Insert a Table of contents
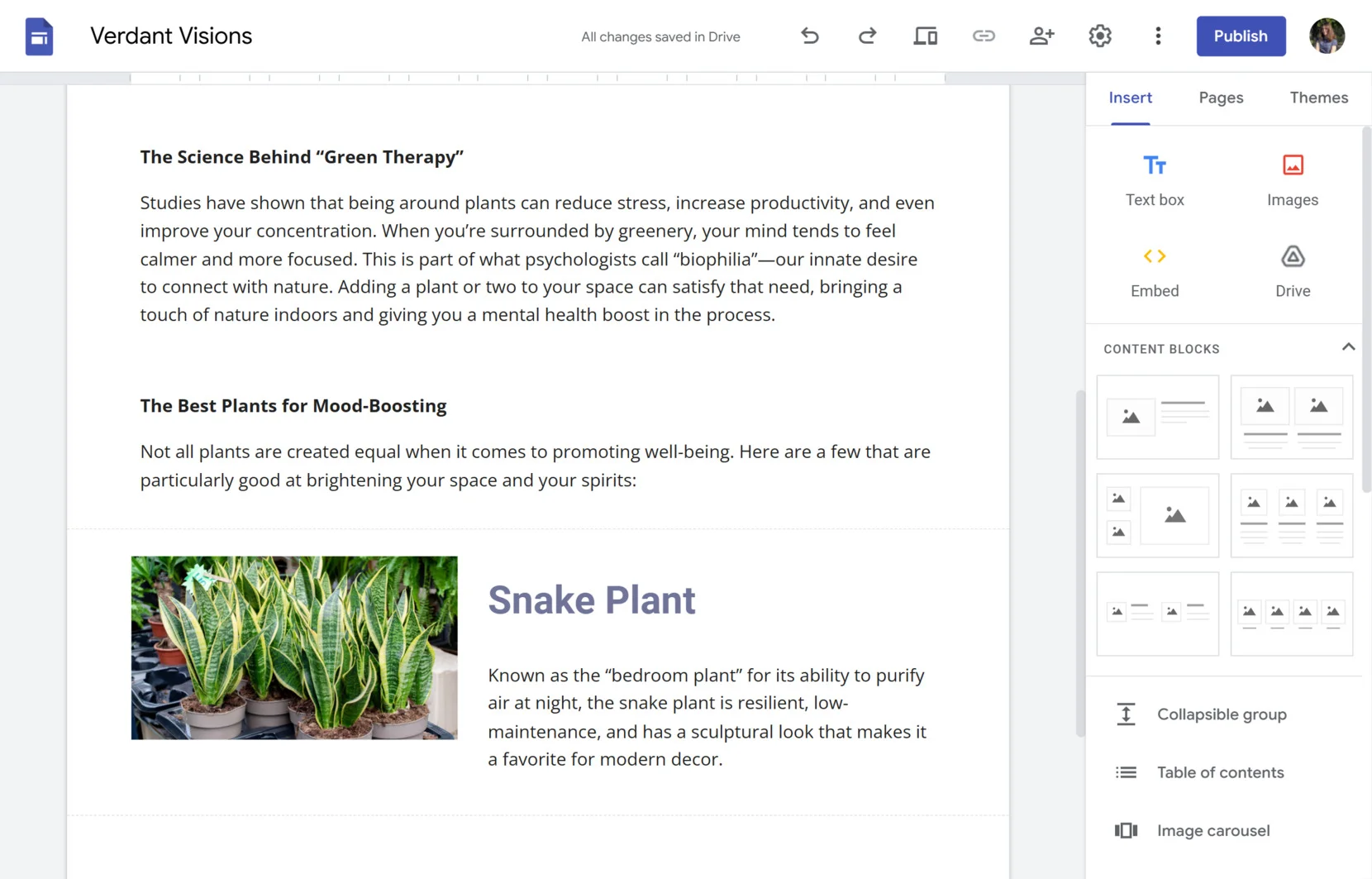 [x=1220, y=772]
